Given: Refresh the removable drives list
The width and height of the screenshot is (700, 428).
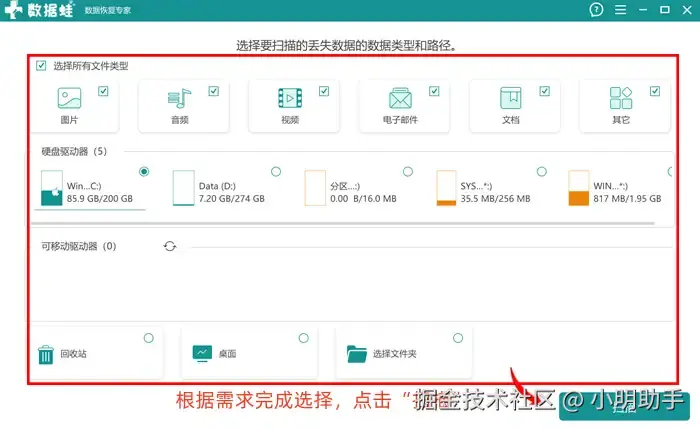Looking at the screenshot, I should coord(170,246).
